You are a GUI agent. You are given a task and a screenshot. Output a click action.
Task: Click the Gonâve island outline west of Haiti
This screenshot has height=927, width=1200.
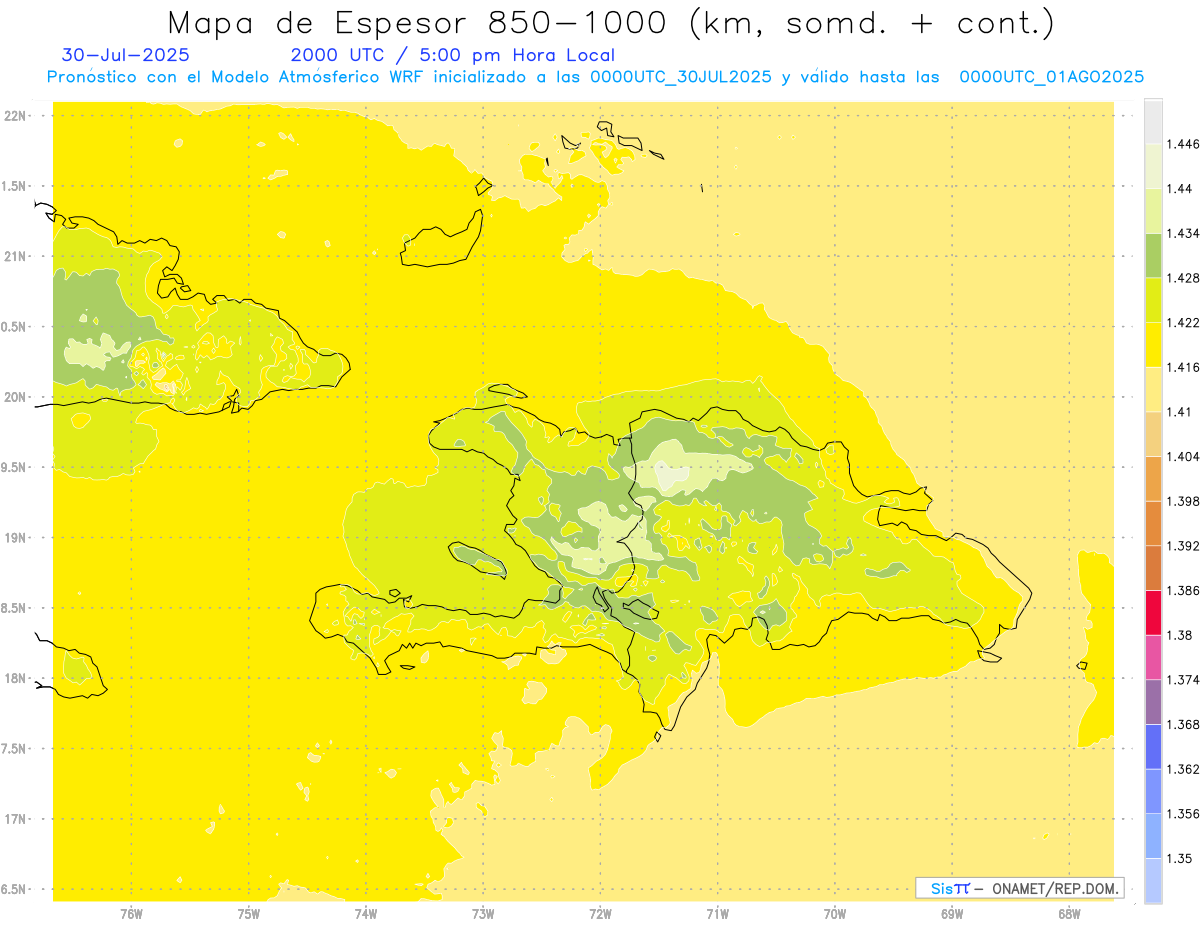coord(477,561)
